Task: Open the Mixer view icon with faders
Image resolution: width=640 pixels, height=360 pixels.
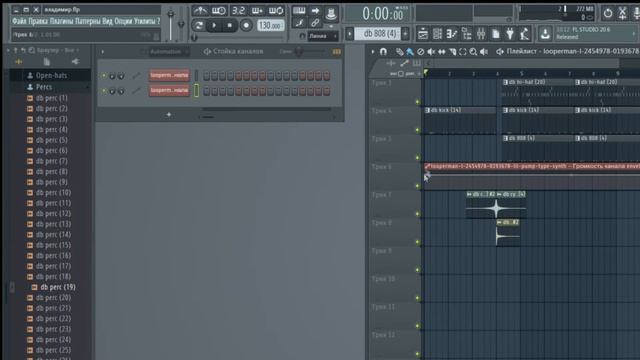Action: 481,34
